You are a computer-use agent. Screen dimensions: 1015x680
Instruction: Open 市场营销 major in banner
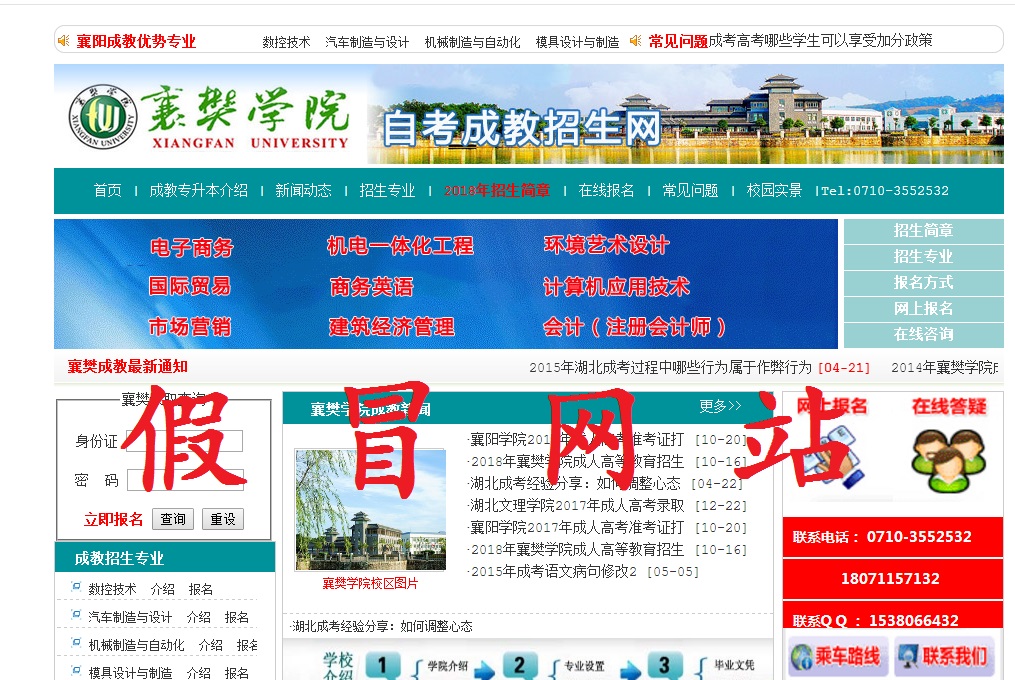click(190, 326)
